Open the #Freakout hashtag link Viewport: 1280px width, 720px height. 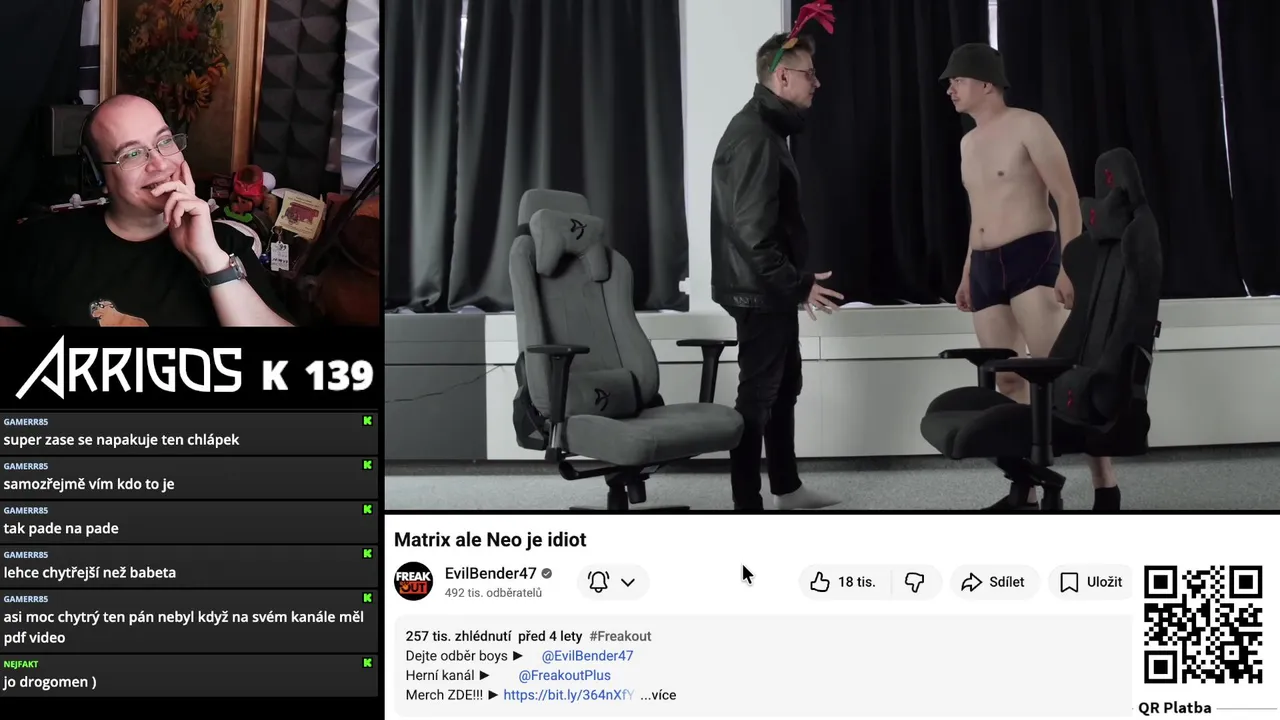[x=620, y=636]
